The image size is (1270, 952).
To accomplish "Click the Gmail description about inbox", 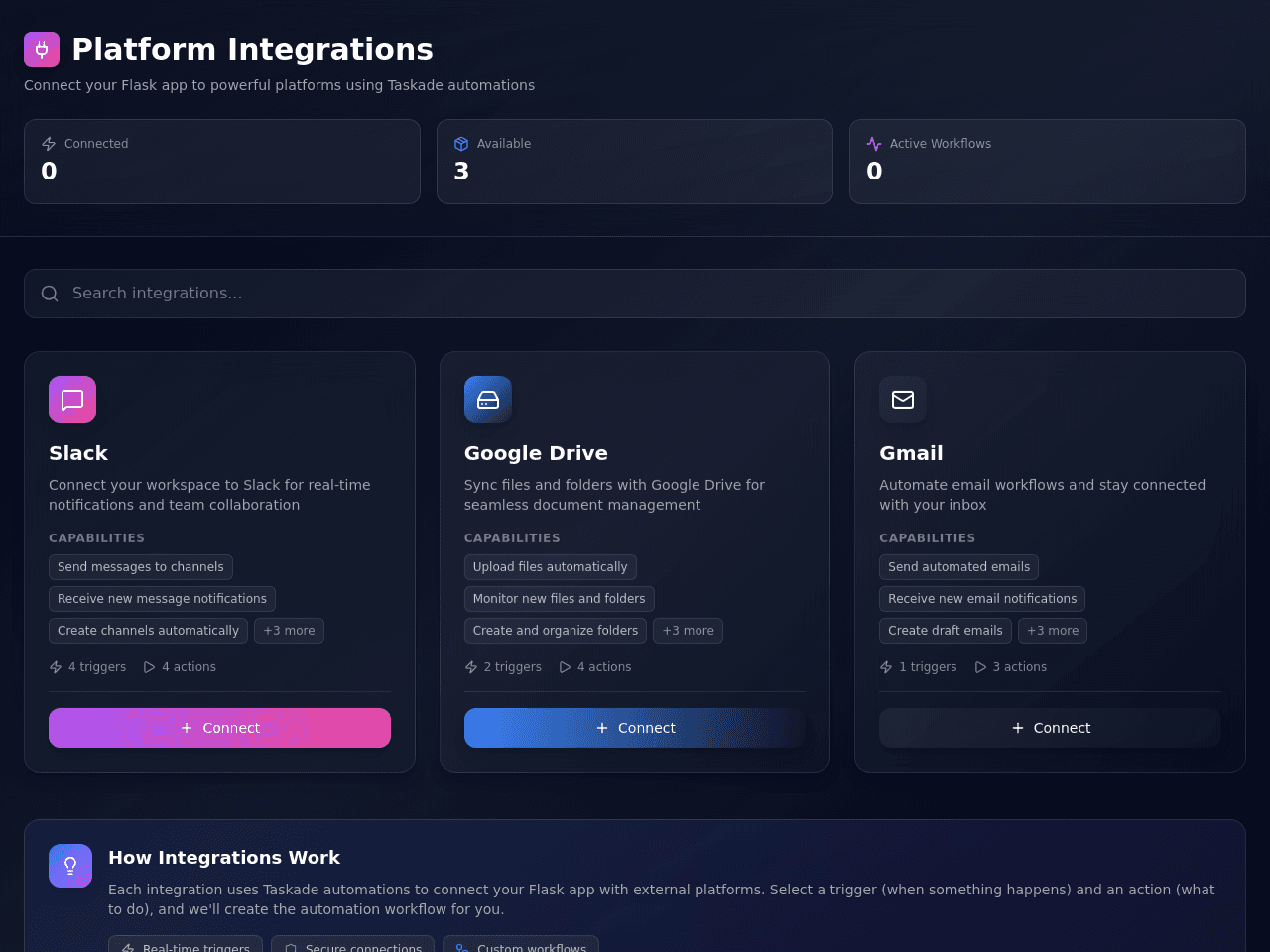I will [1042, 495].
